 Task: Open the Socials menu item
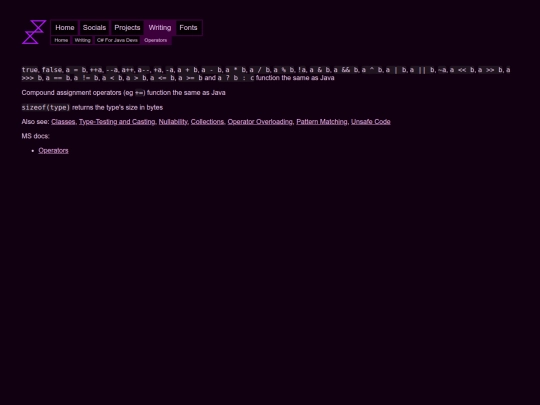94,28
